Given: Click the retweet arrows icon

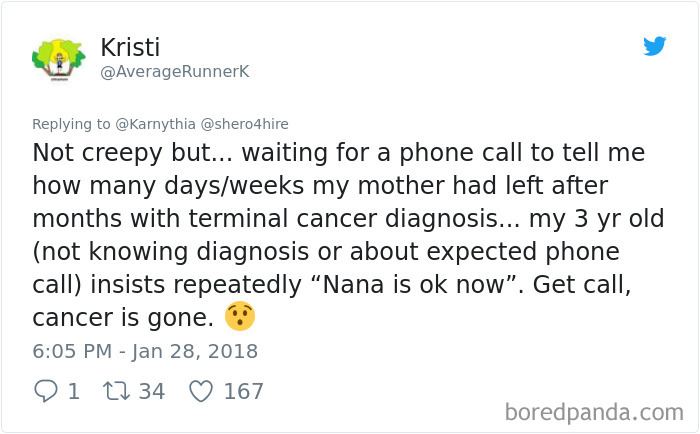Looking at the screenshot, I should point(115,391).
